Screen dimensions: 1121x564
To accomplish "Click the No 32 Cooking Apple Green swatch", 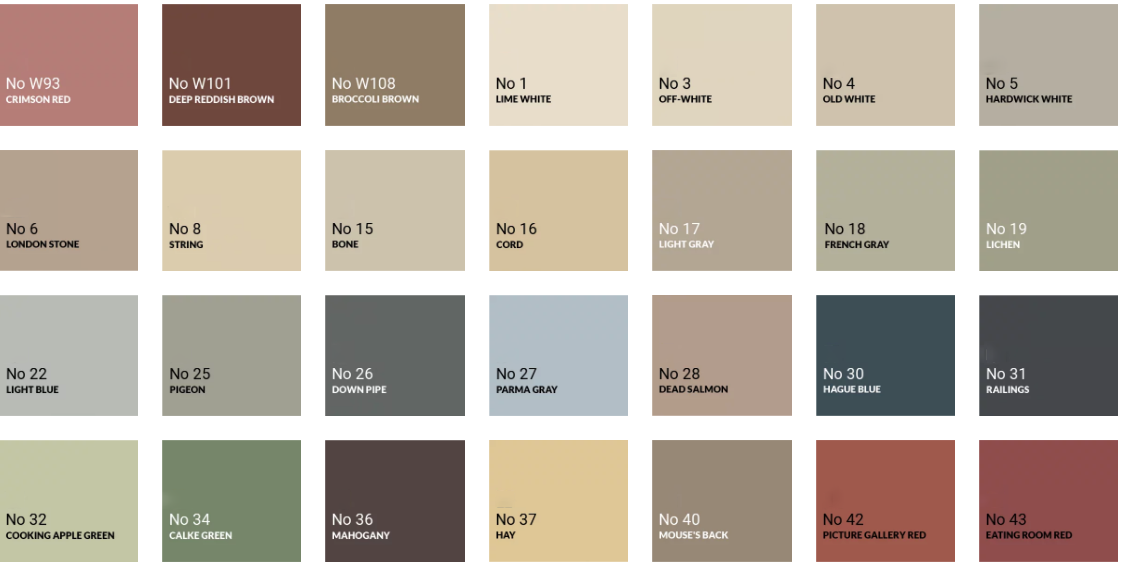I will click(69, 501).
